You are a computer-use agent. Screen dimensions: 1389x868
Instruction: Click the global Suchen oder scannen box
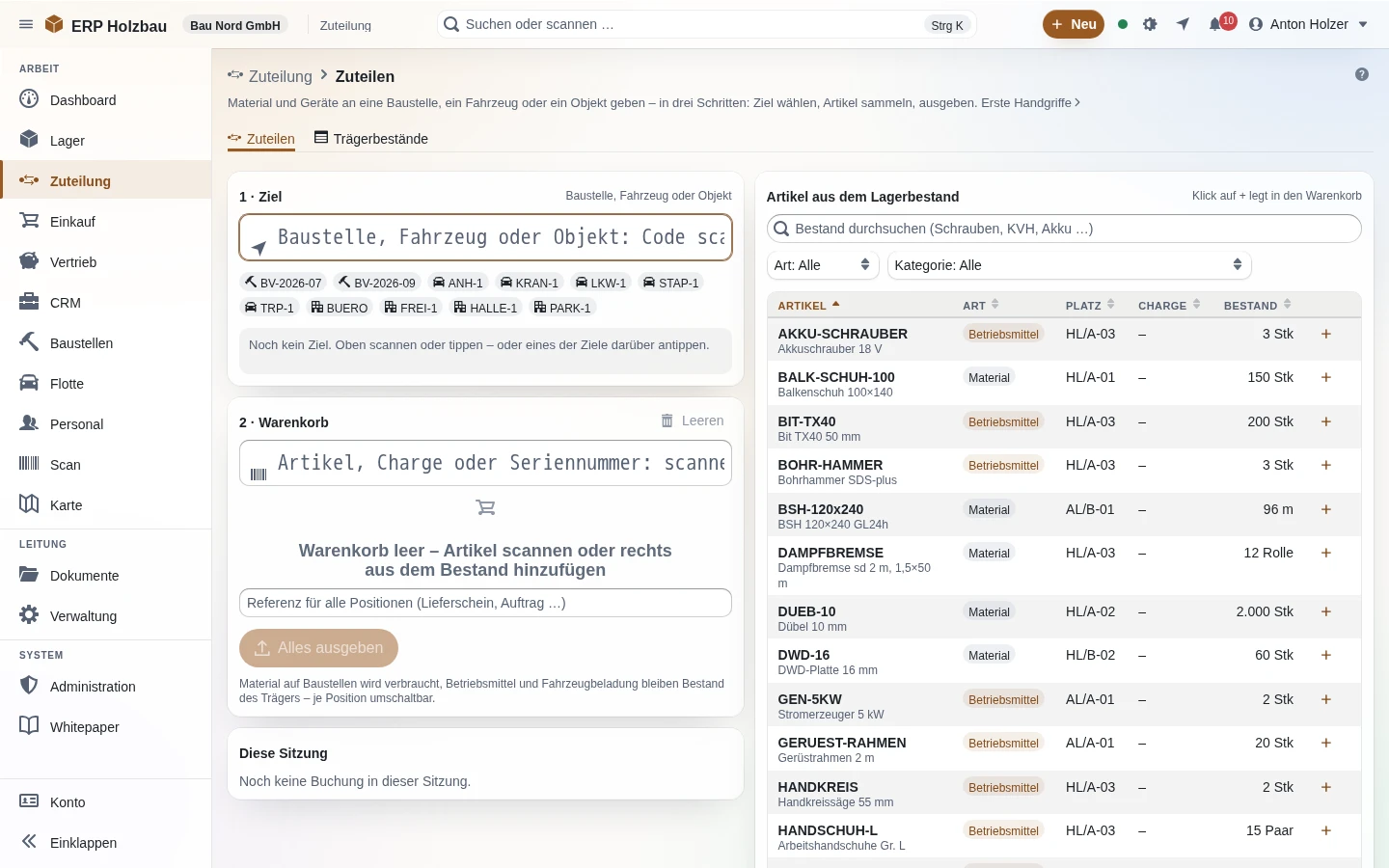[706, 24]
